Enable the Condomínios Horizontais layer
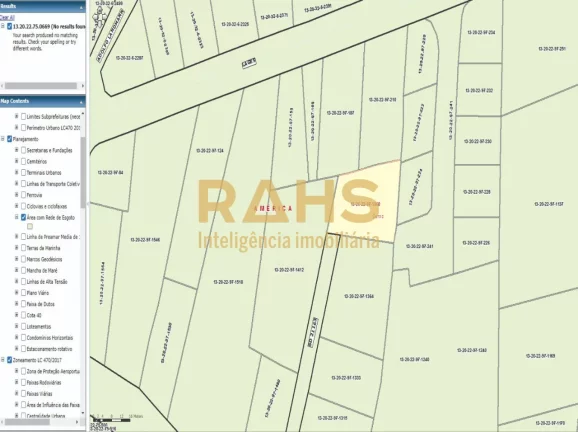 point(24,338)
